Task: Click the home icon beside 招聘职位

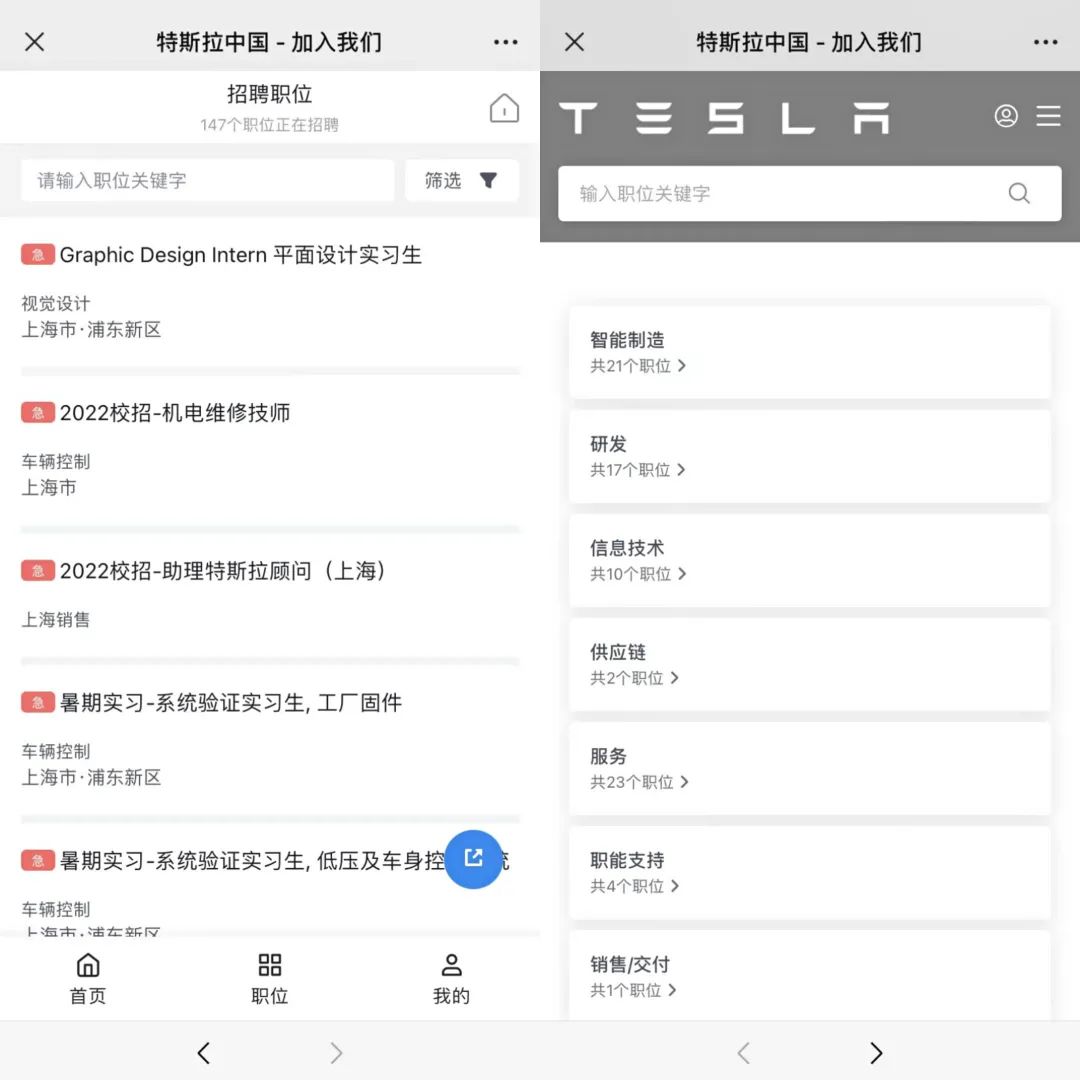Action: point(504,108)
